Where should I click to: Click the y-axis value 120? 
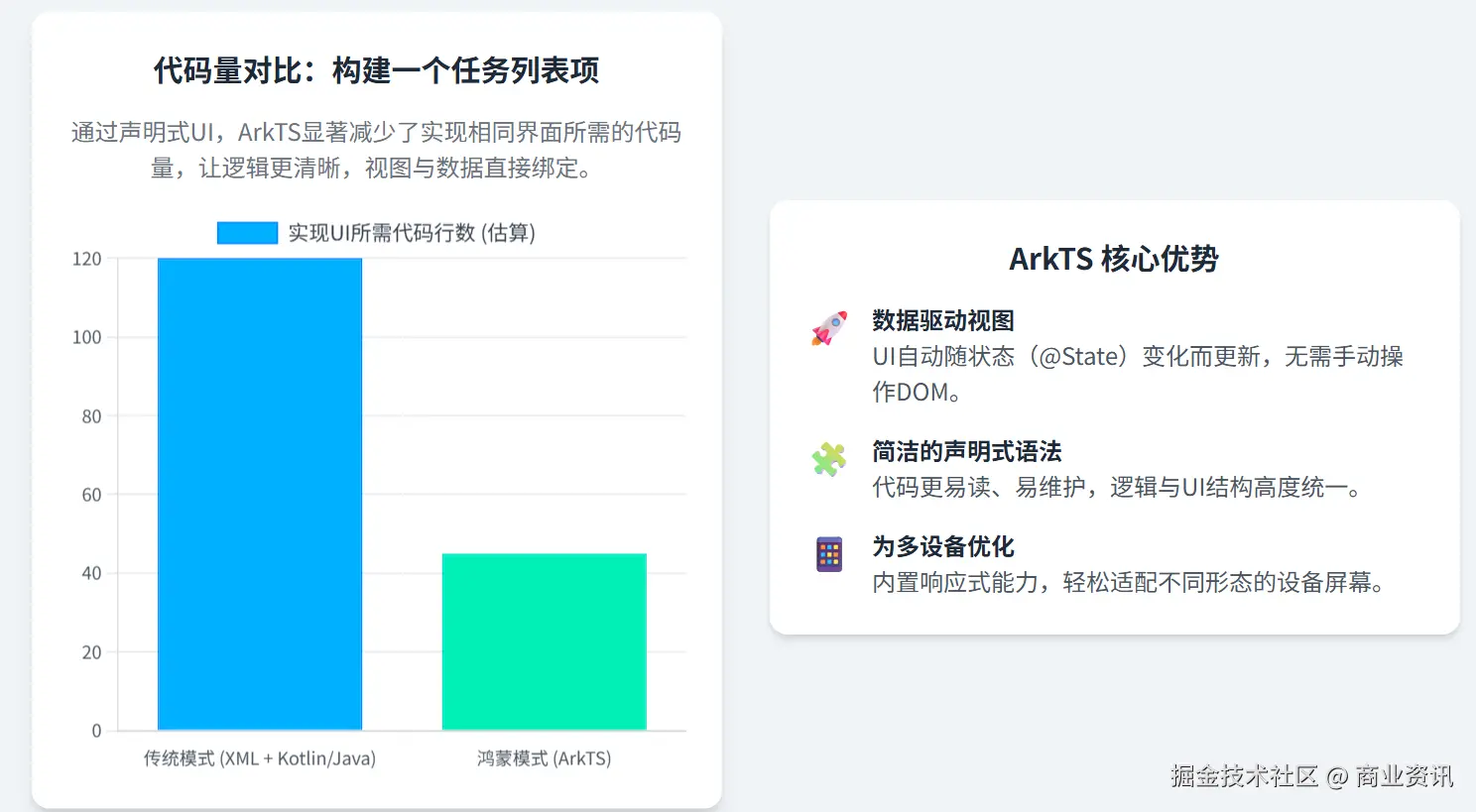[x=87, y=259]
